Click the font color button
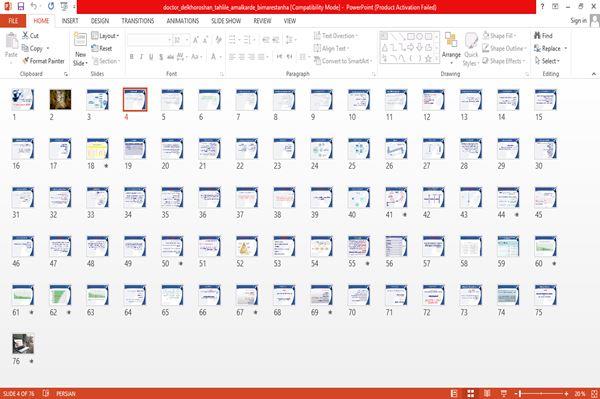 (x=213, y=57)
